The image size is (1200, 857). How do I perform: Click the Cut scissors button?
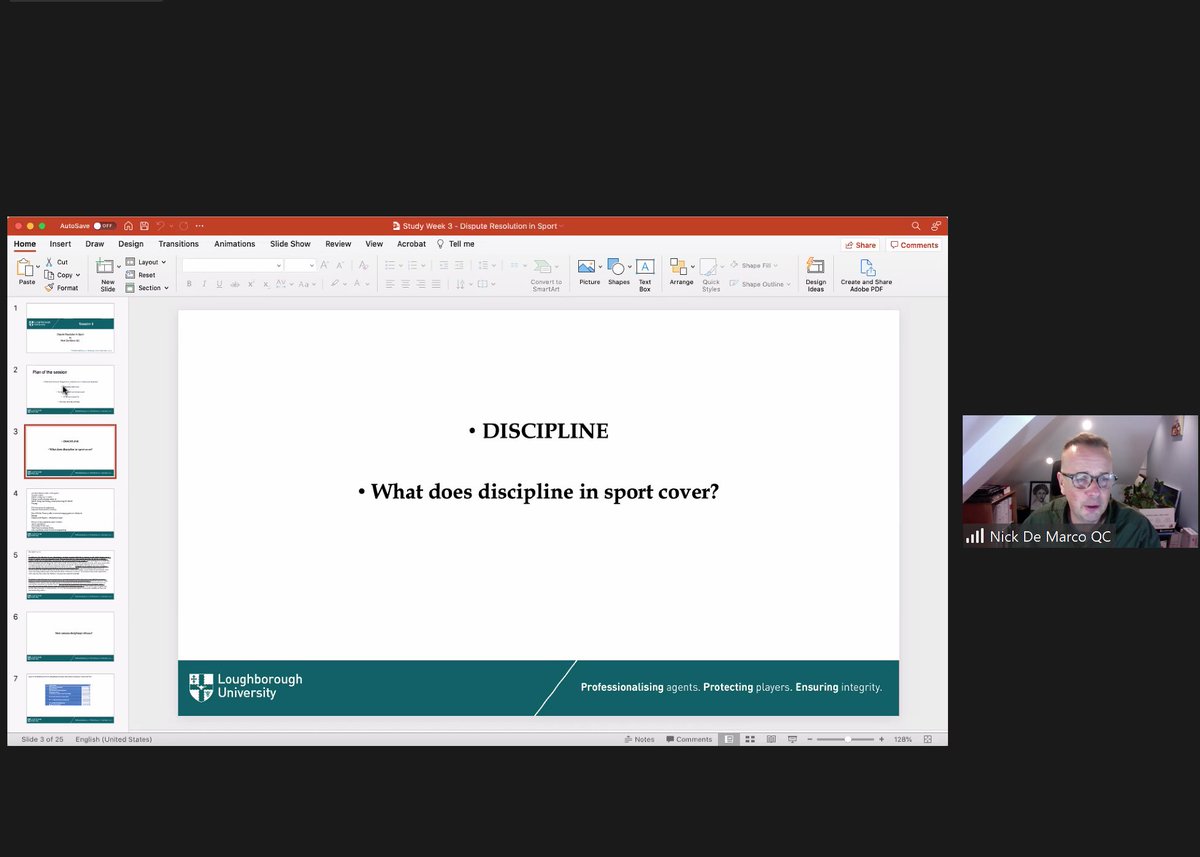[56, 262]
